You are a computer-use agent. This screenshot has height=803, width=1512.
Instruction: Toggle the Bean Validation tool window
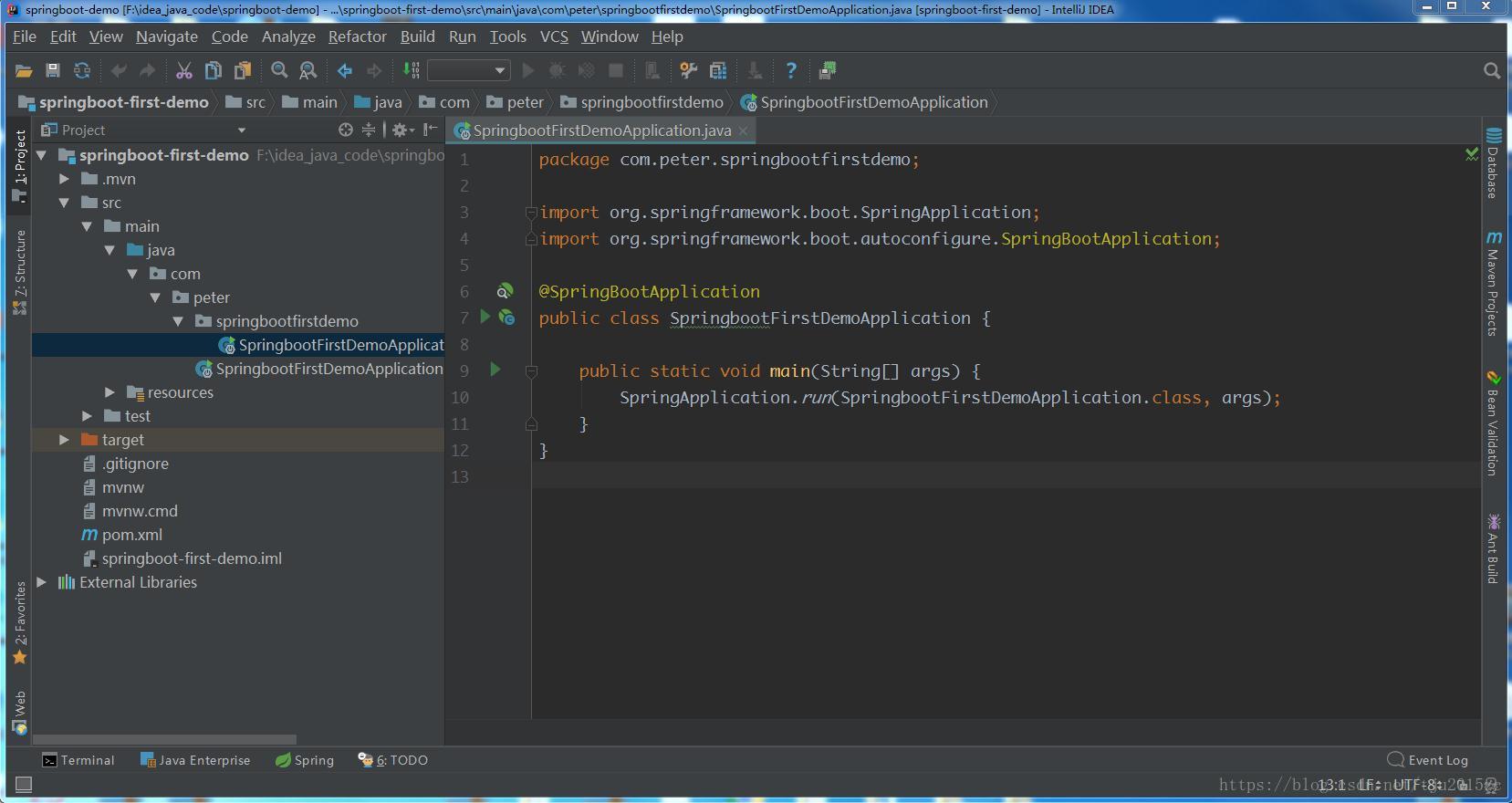[x=1494, y=423]
